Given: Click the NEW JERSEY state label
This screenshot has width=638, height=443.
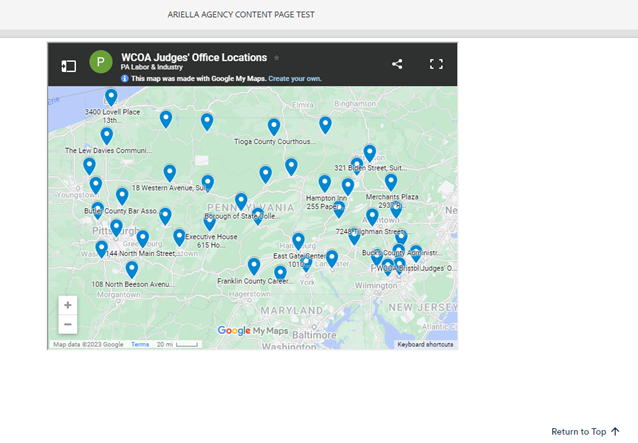Looking at the screenshot, I should 423,307.
